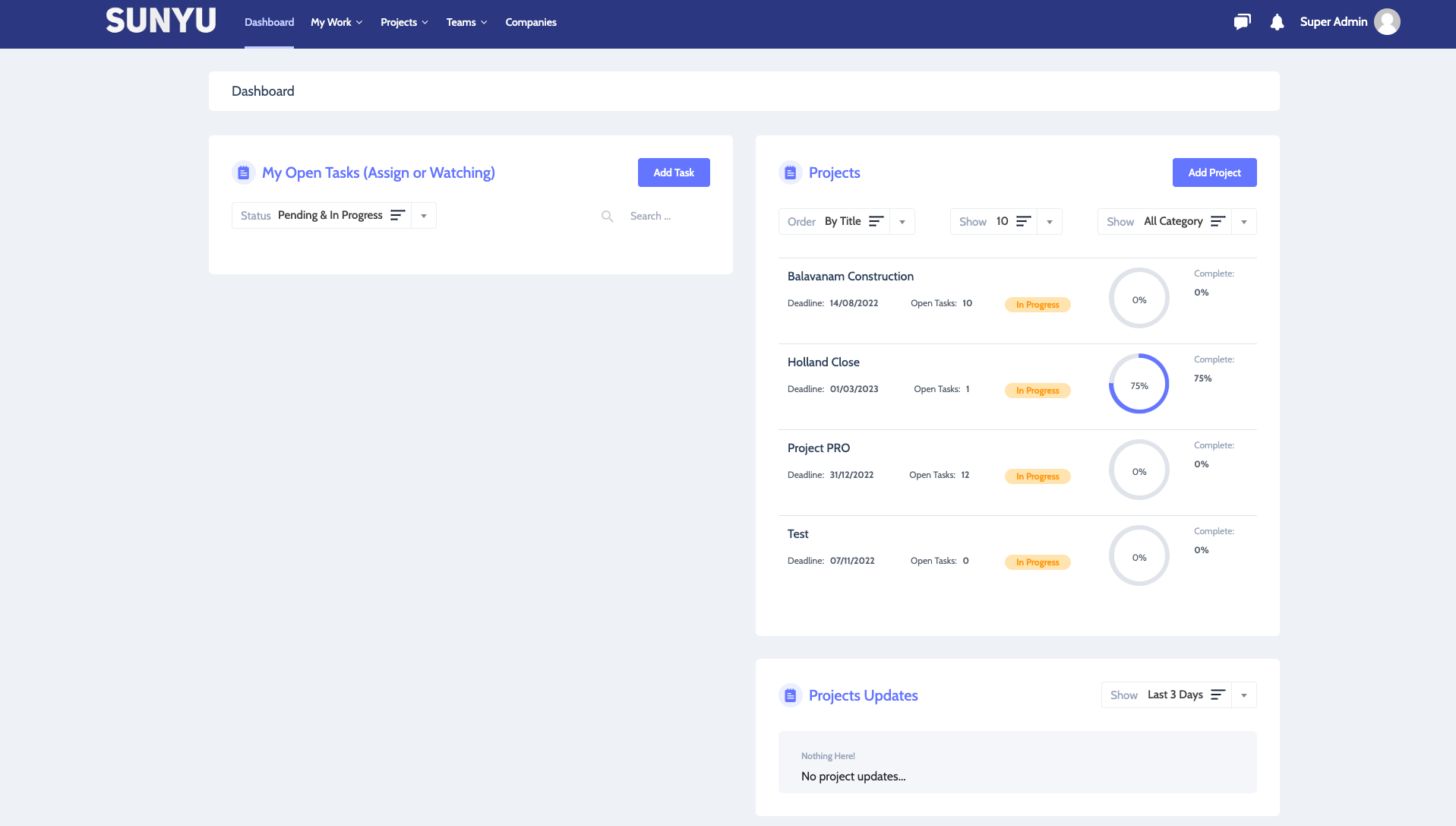This screenshot has width=1456, height=826.
Task: Click the sort icon beside By Title
Action: point(876,221)
